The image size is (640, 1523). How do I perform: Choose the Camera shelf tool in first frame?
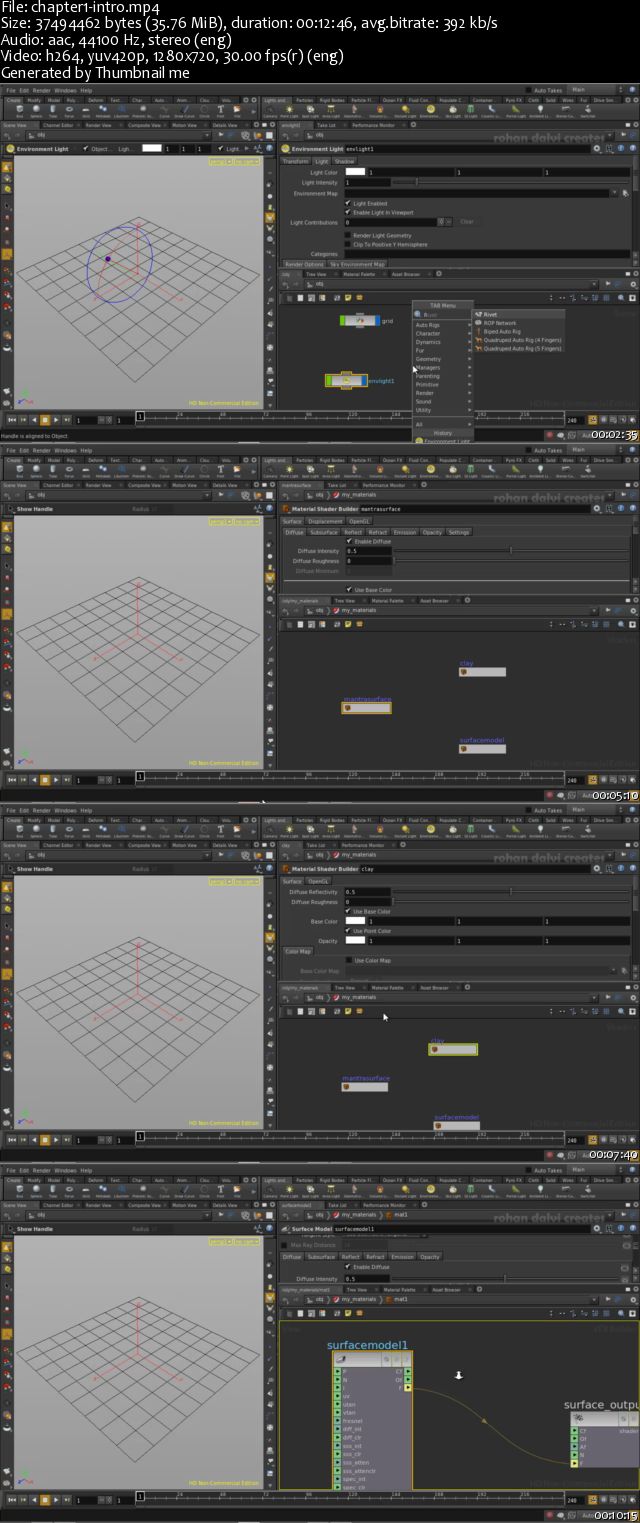(x=268, y=110)
